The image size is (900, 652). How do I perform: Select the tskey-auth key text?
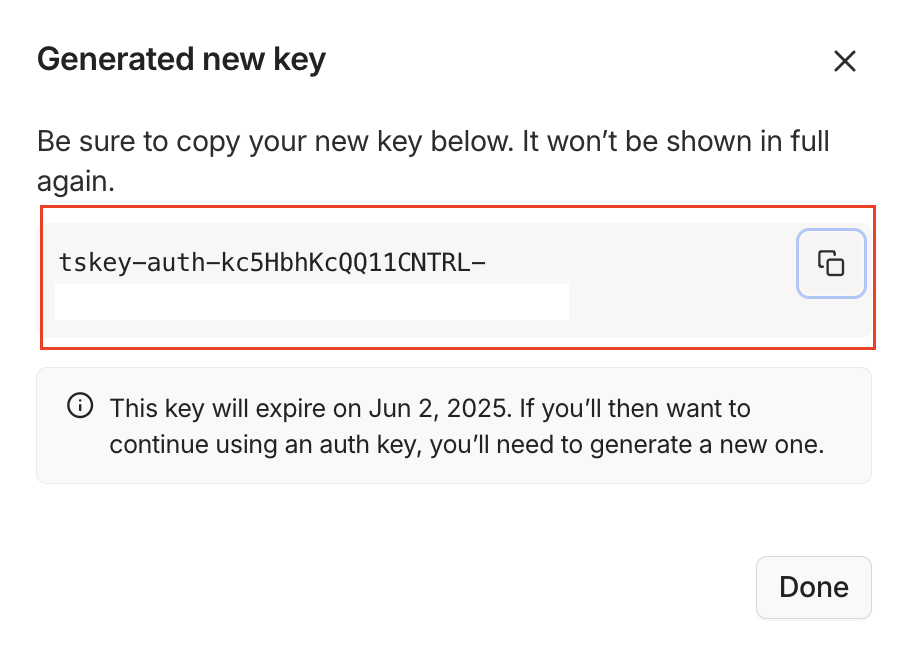(x=273, y=263)
